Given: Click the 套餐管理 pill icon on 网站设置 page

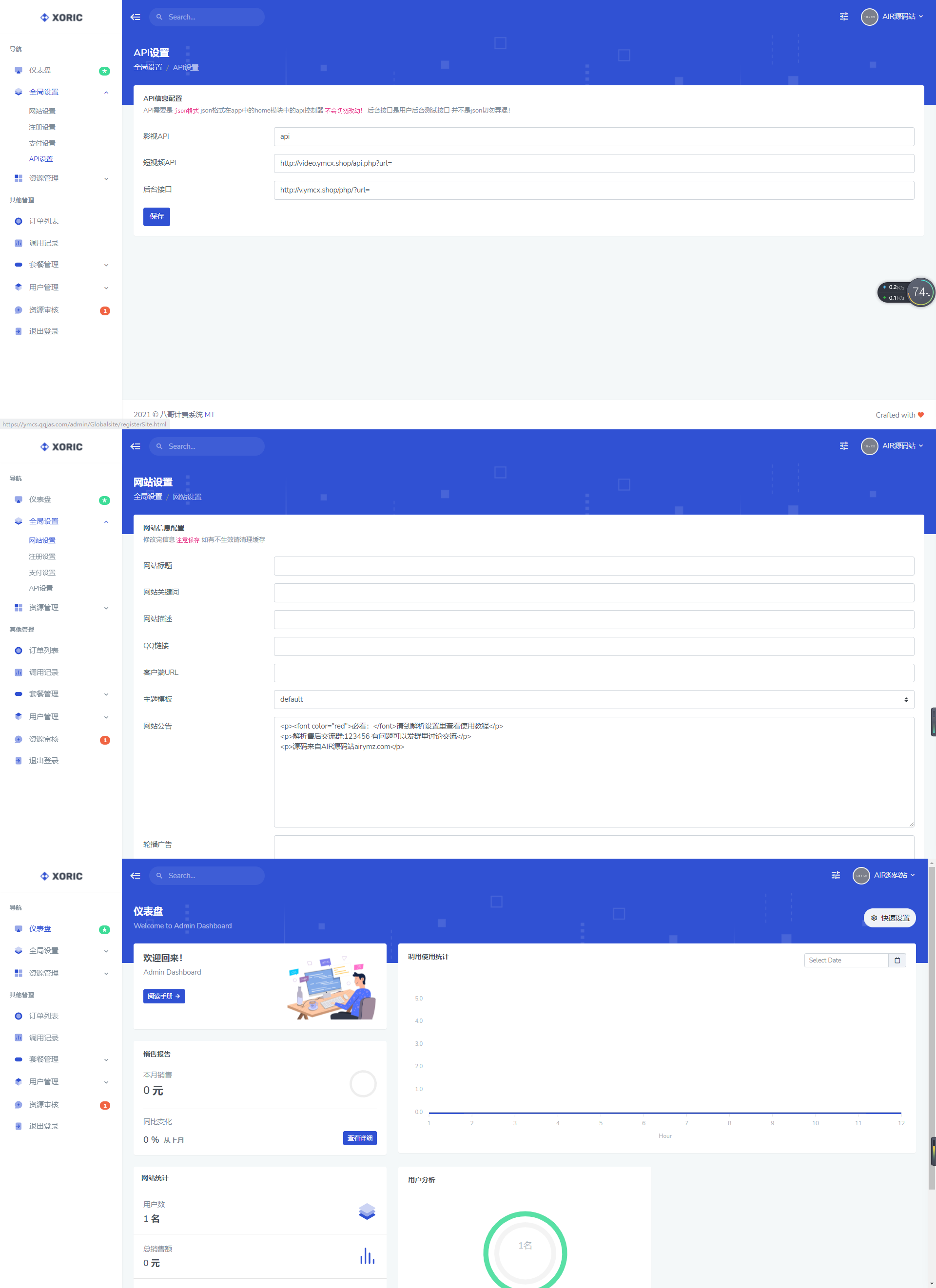Looking at the screenshot, I should (18, 694).
